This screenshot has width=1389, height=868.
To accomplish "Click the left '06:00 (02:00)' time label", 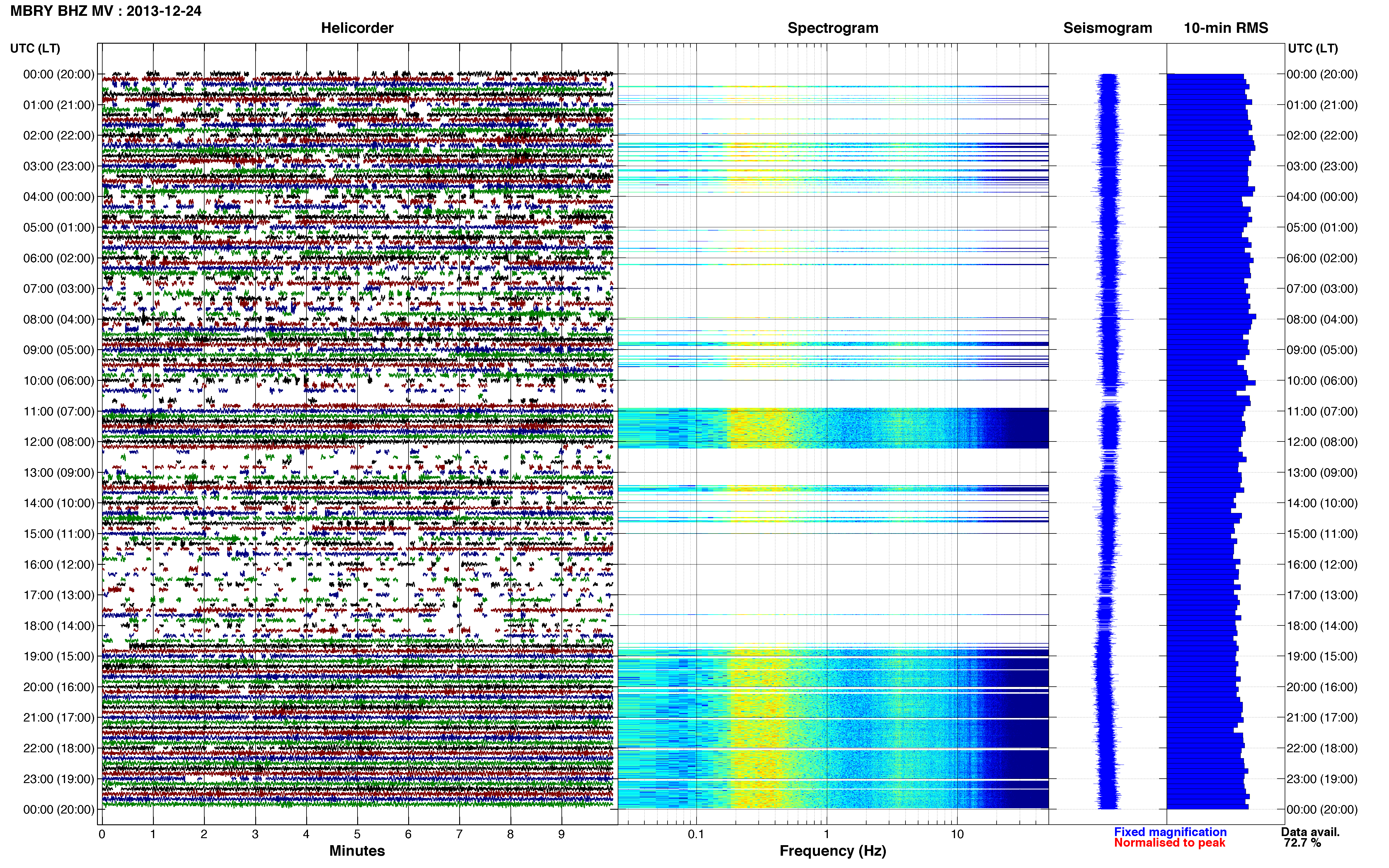I will (x=59, y=258).
